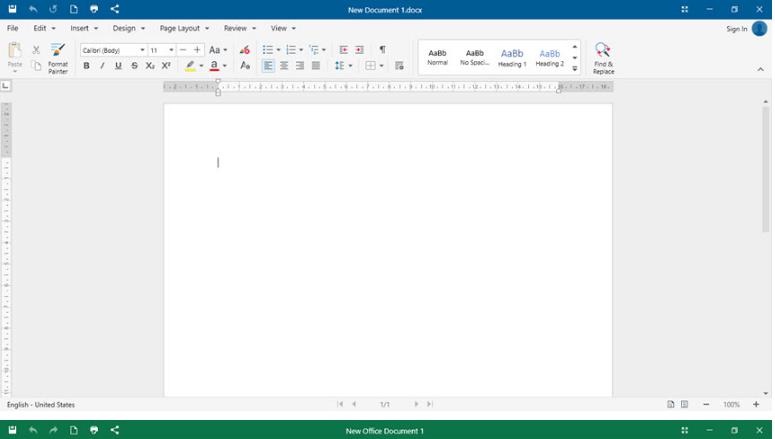This screenshot has width=775, height=439.
Task: Print the document from New Document 1.docx title bar
Action: [94, 9]
